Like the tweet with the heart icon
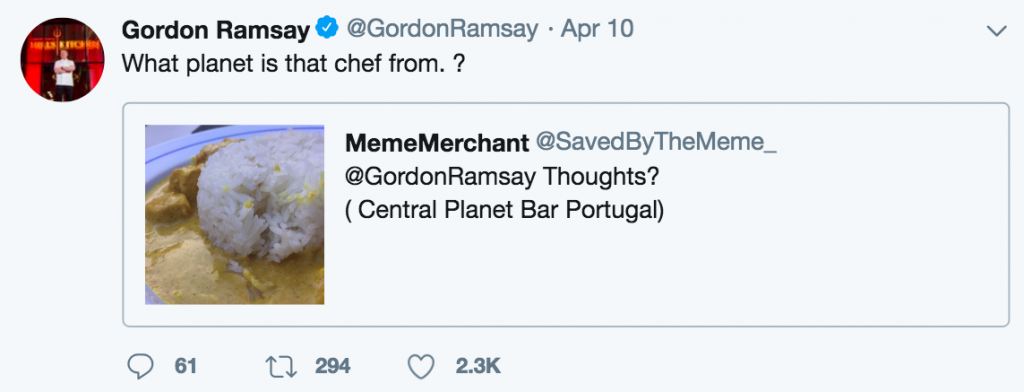Screen dimensions: 1024x392 point(421,367)
